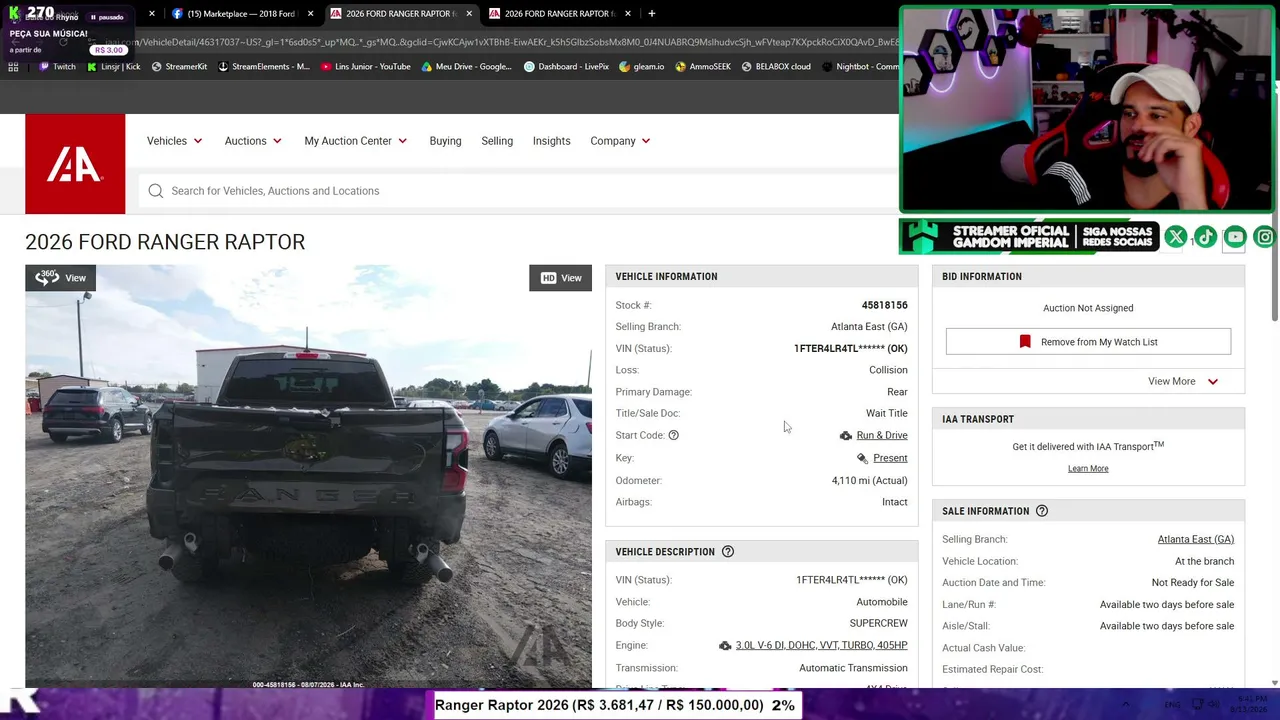The height and width of the screenshot is (720, 1280).
Task: Click the IAA logo home icon
Action: (x=75, y=164)
